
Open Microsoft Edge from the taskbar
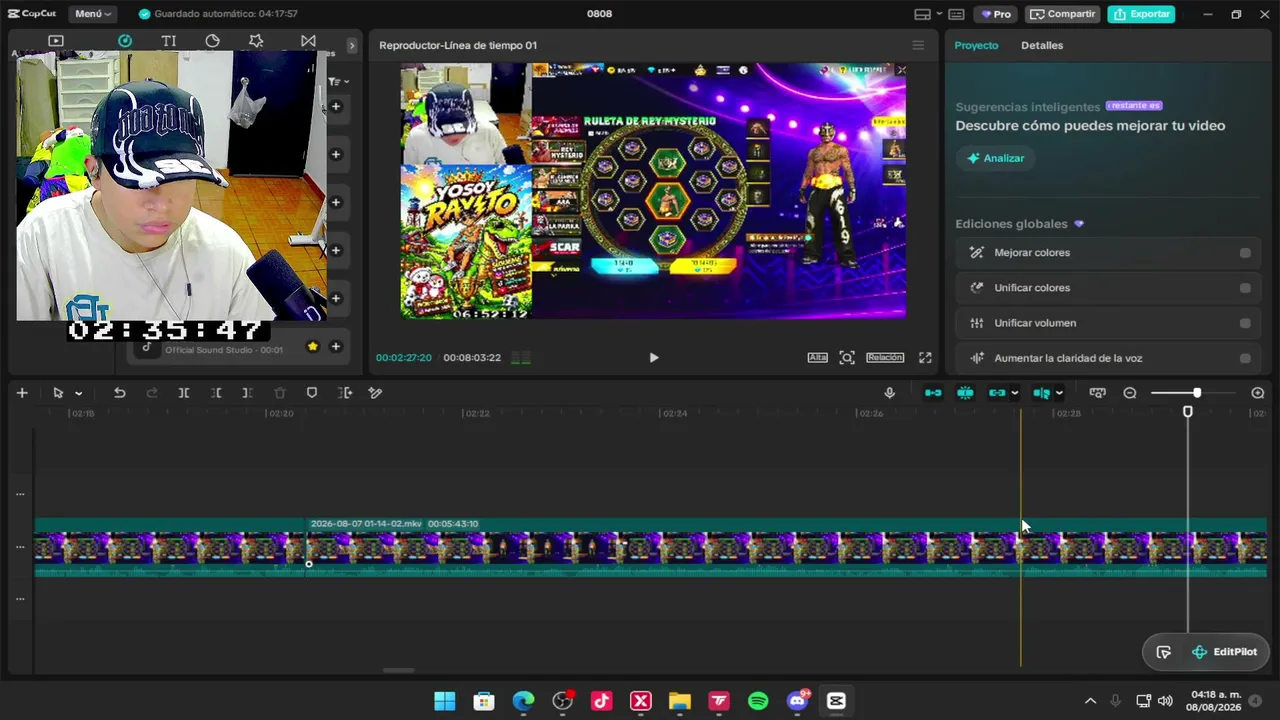524,701
